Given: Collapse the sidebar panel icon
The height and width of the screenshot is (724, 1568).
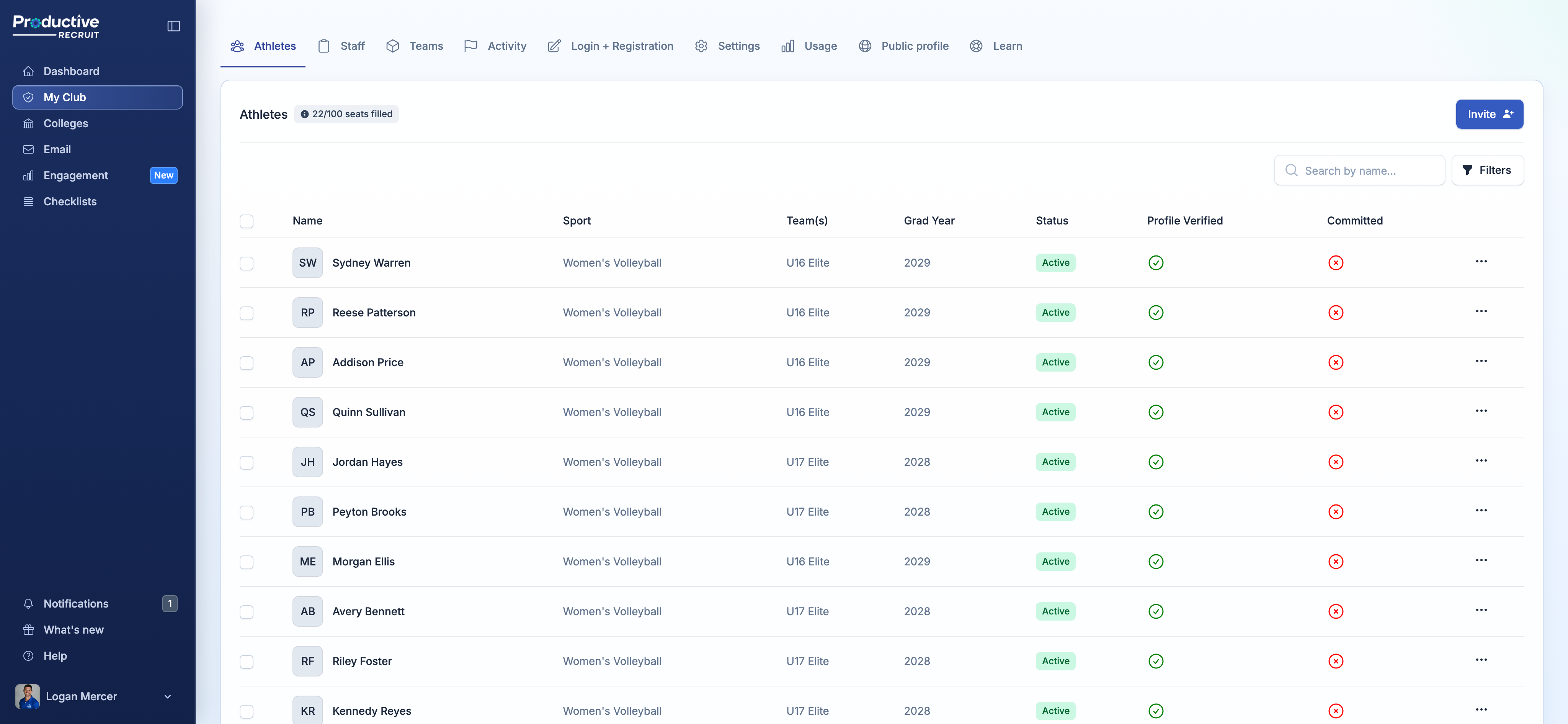Looking at the screenshot, I should click(173, 26).
